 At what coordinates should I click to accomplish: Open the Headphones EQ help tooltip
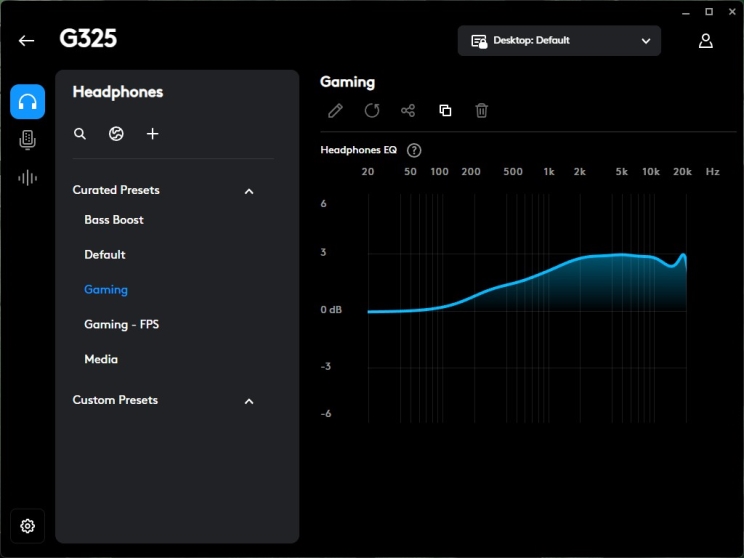coord(414,150)
